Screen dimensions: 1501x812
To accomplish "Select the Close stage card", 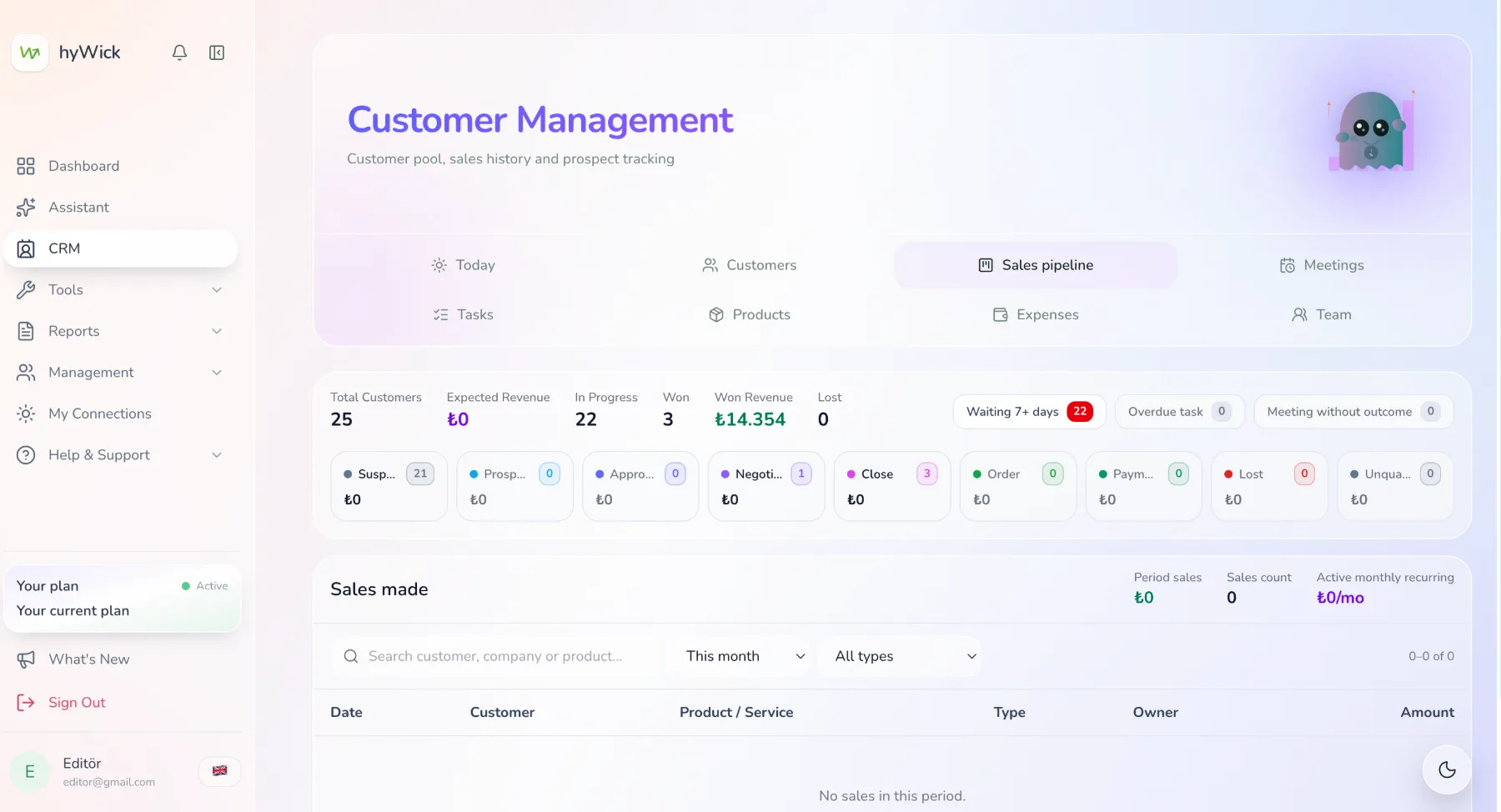I will pyautogui.click(x=892, y=486).
